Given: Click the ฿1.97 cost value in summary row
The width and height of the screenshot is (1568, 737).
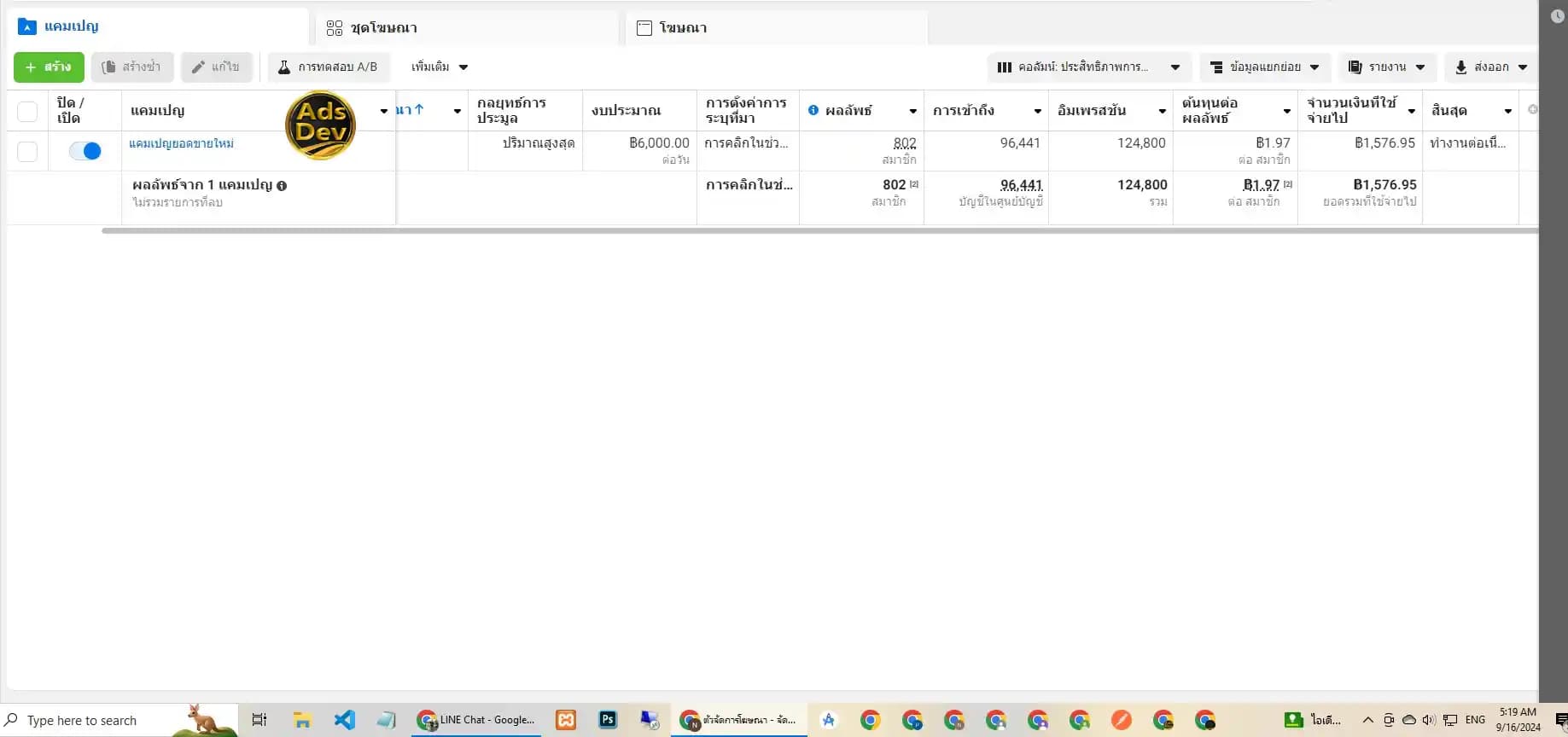Looking at the screenshot, I should pyautogui.click(x=1261, y=184).
